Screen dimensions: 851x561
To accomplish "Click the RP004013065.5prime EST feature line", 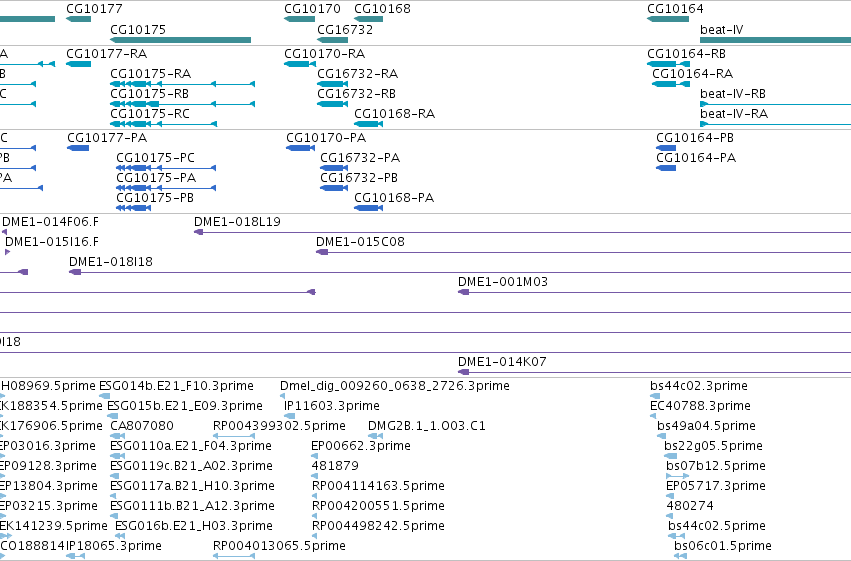I will coord(234,556).
